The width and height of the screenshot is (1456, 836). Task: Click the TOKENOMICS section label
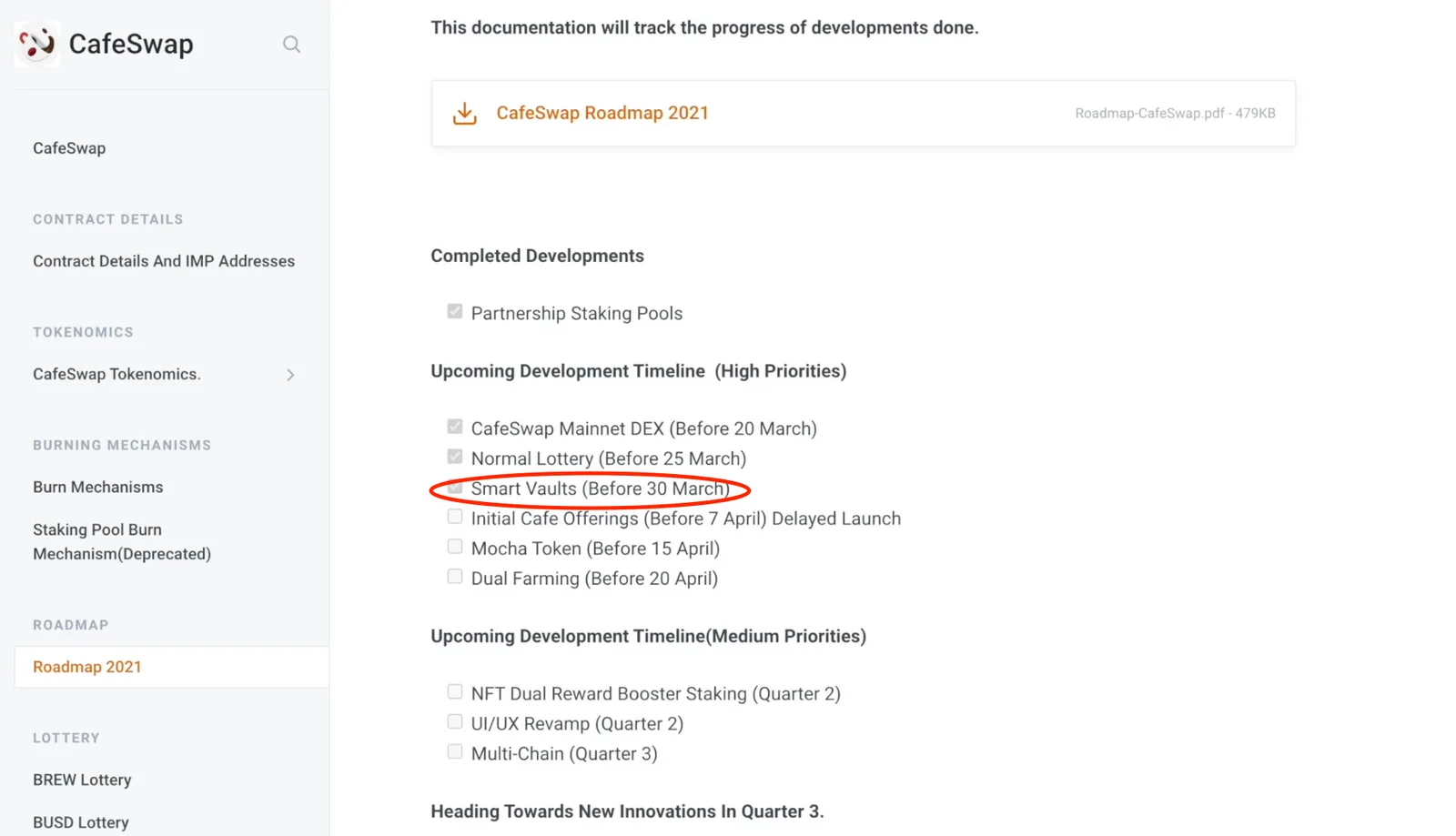point(84,332)
